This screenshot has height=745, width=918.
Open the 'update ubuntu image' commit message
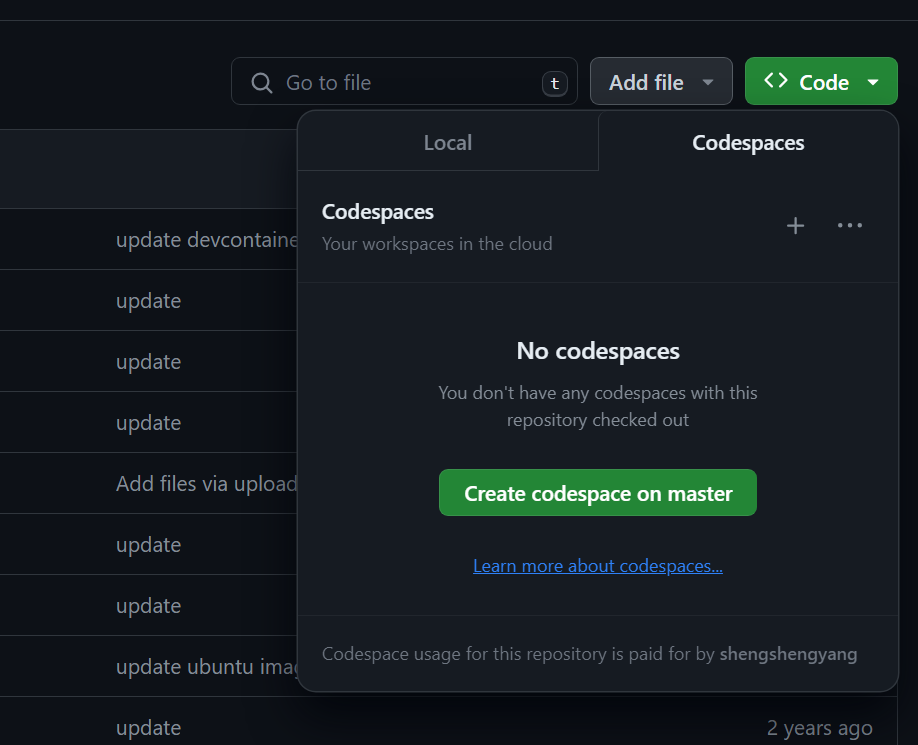pos(207,667)
